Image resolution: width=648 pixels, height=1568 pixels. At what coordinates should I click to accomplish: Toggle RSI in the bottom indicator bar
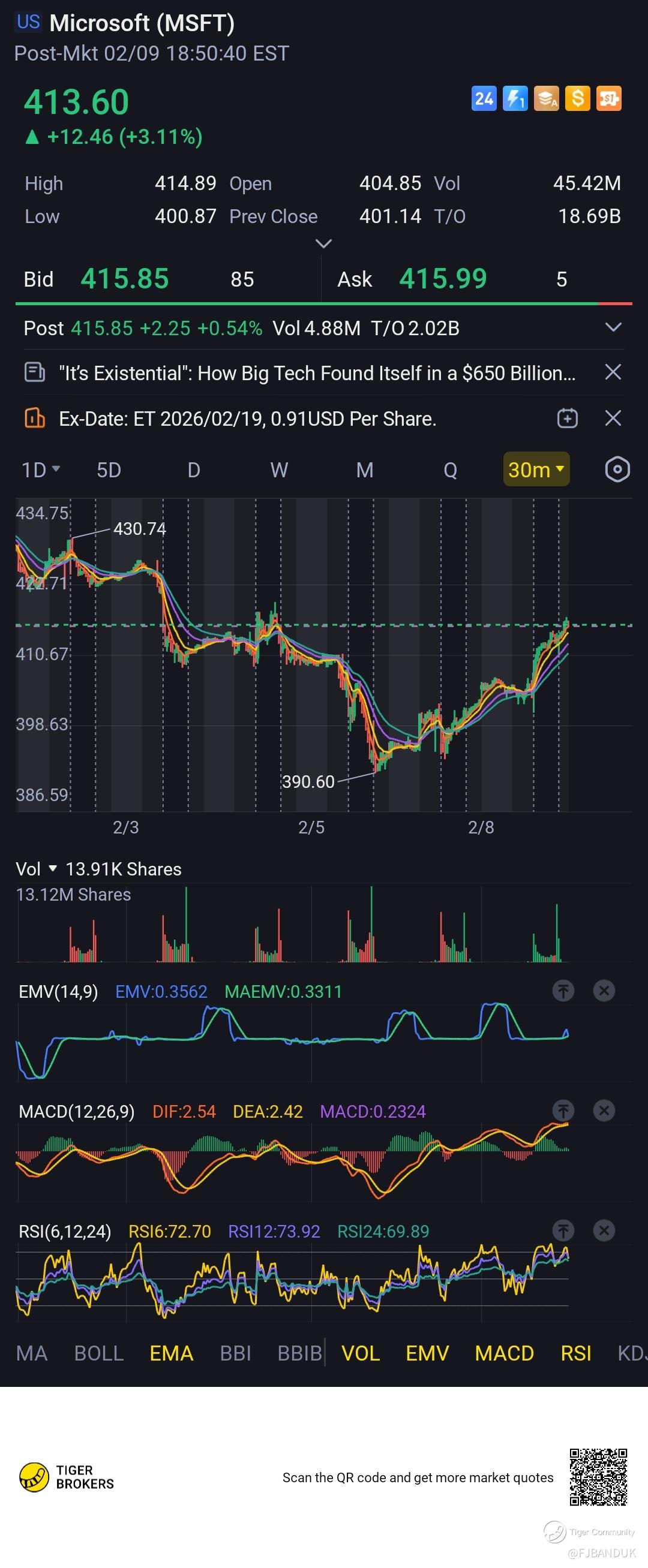575,1353
